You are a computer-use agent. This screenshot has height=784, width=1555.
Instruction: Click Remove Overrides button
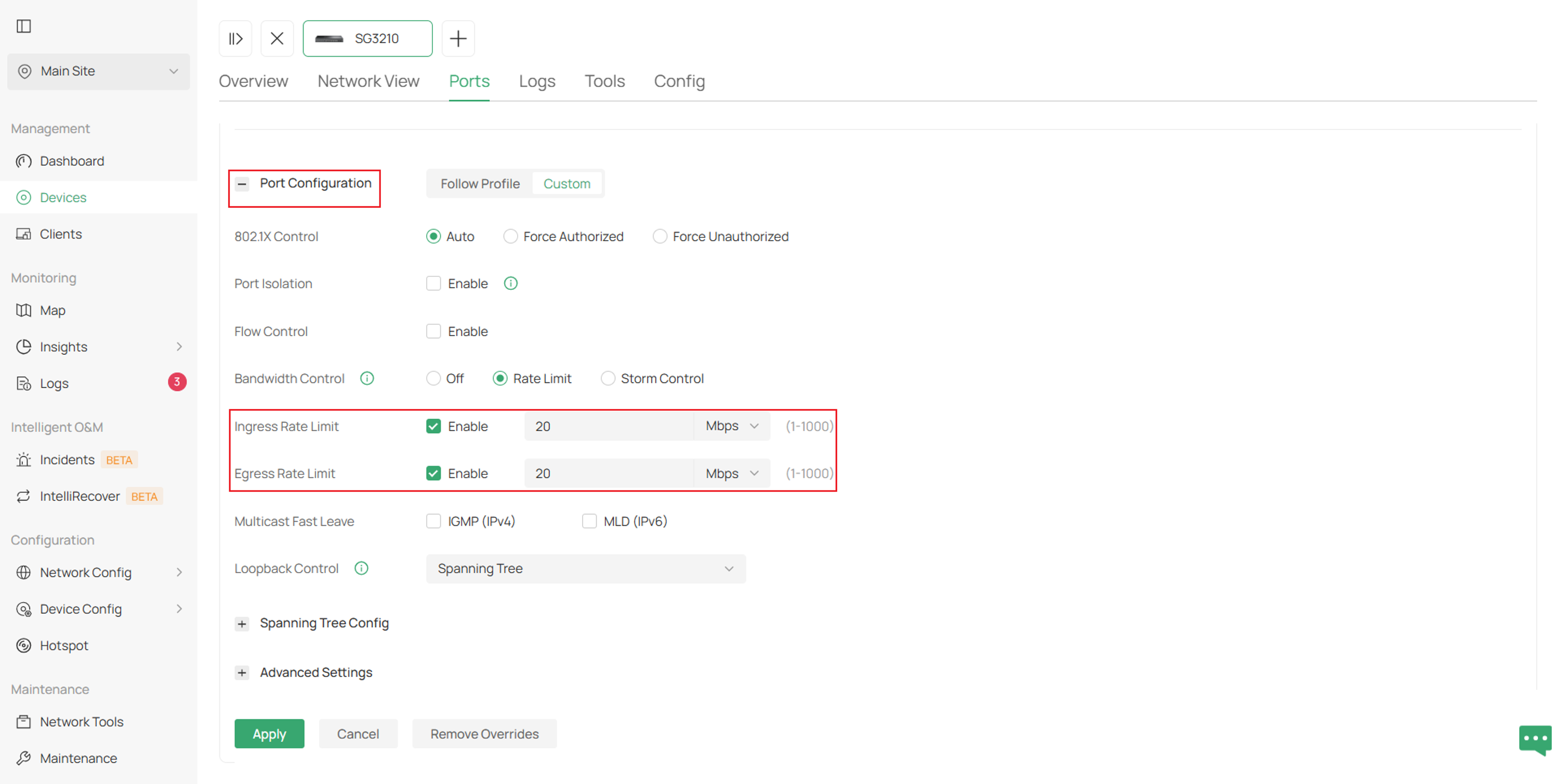(484, 734)
